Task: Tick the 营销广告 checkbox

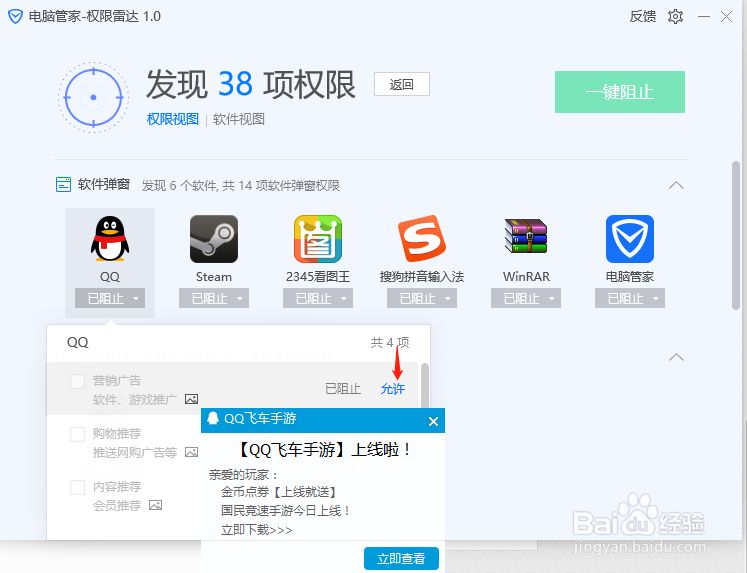Action: (78, 381)
